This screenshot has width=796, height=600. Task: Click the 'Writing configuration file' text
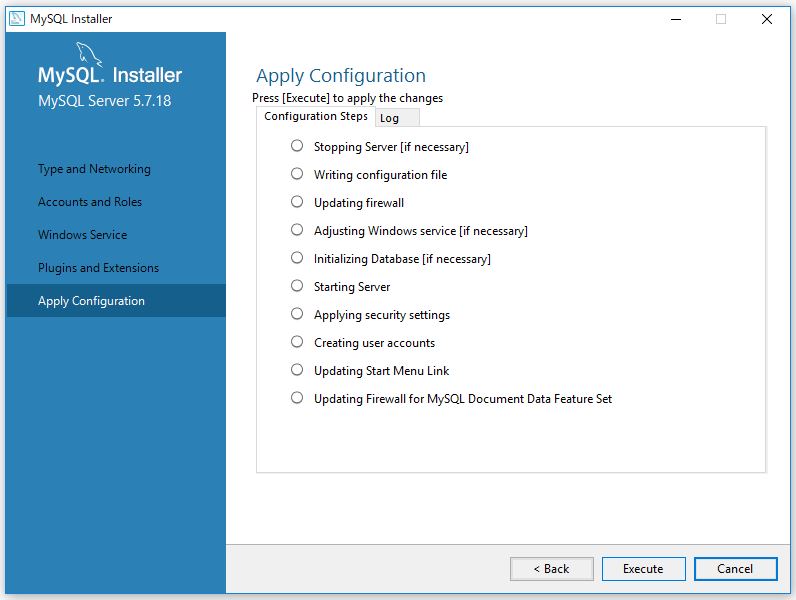coord(380,175)
